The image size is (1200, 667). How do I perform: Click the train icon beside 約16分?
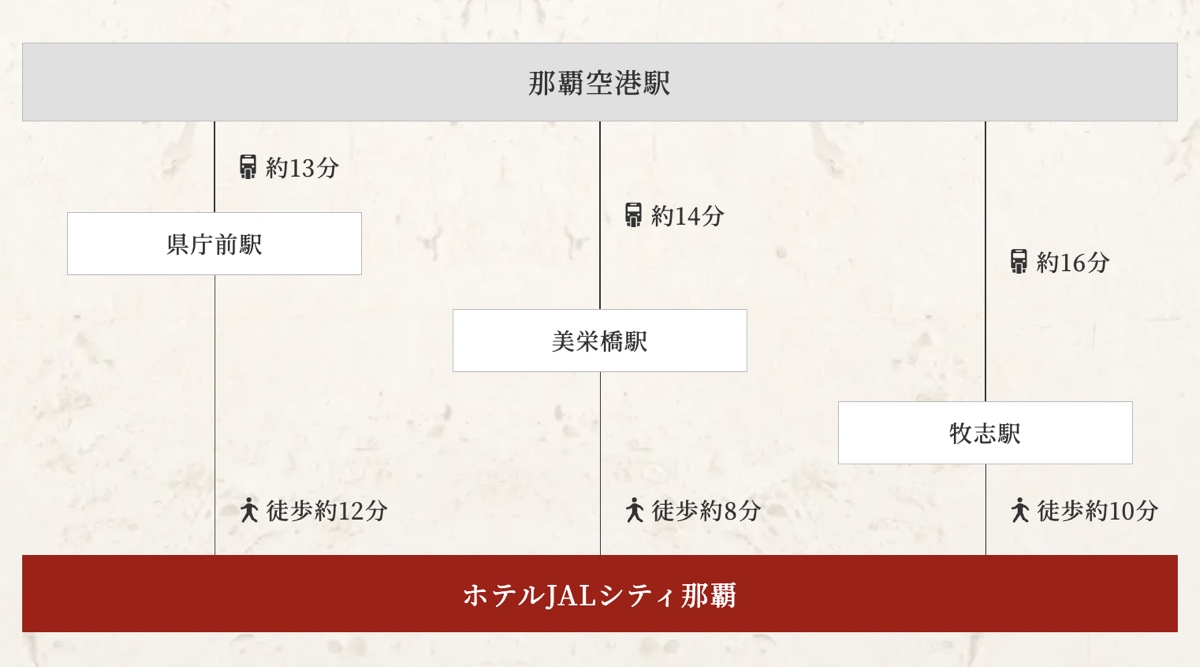pos(1019,262)
